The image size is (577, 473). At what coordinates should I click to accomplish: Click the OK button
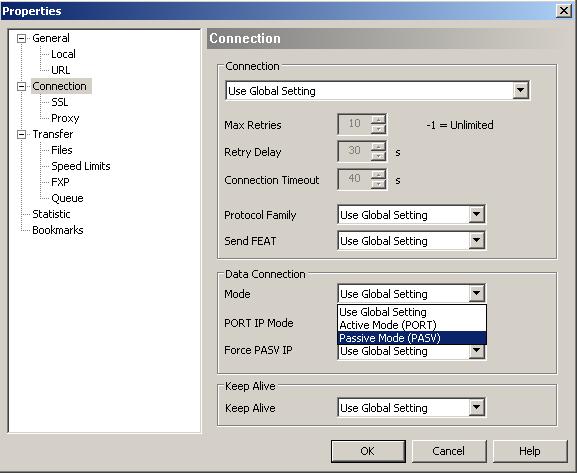coord(368,451)
